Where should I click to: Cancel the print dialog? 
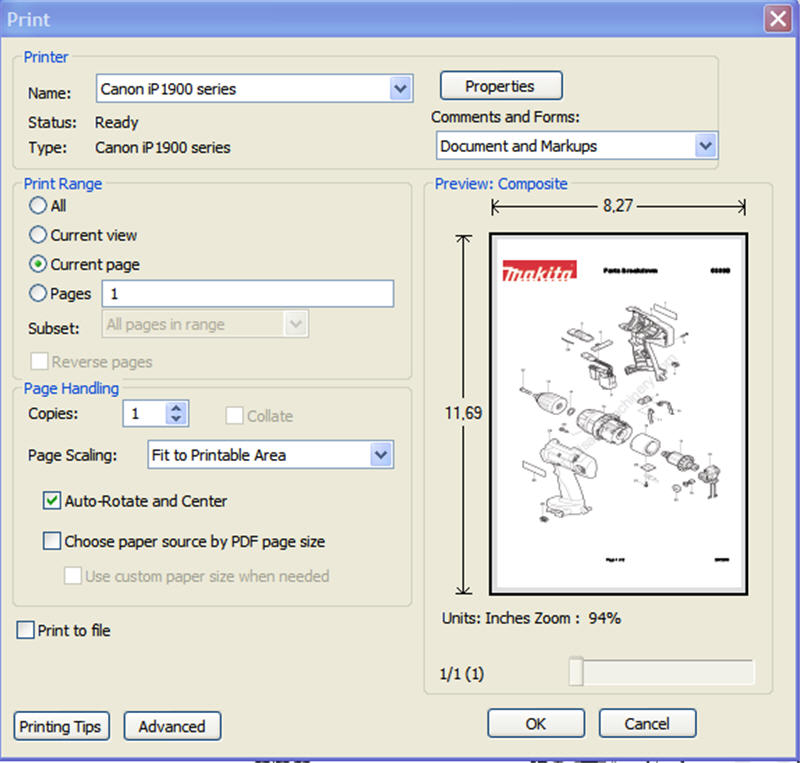coord(647,724)
